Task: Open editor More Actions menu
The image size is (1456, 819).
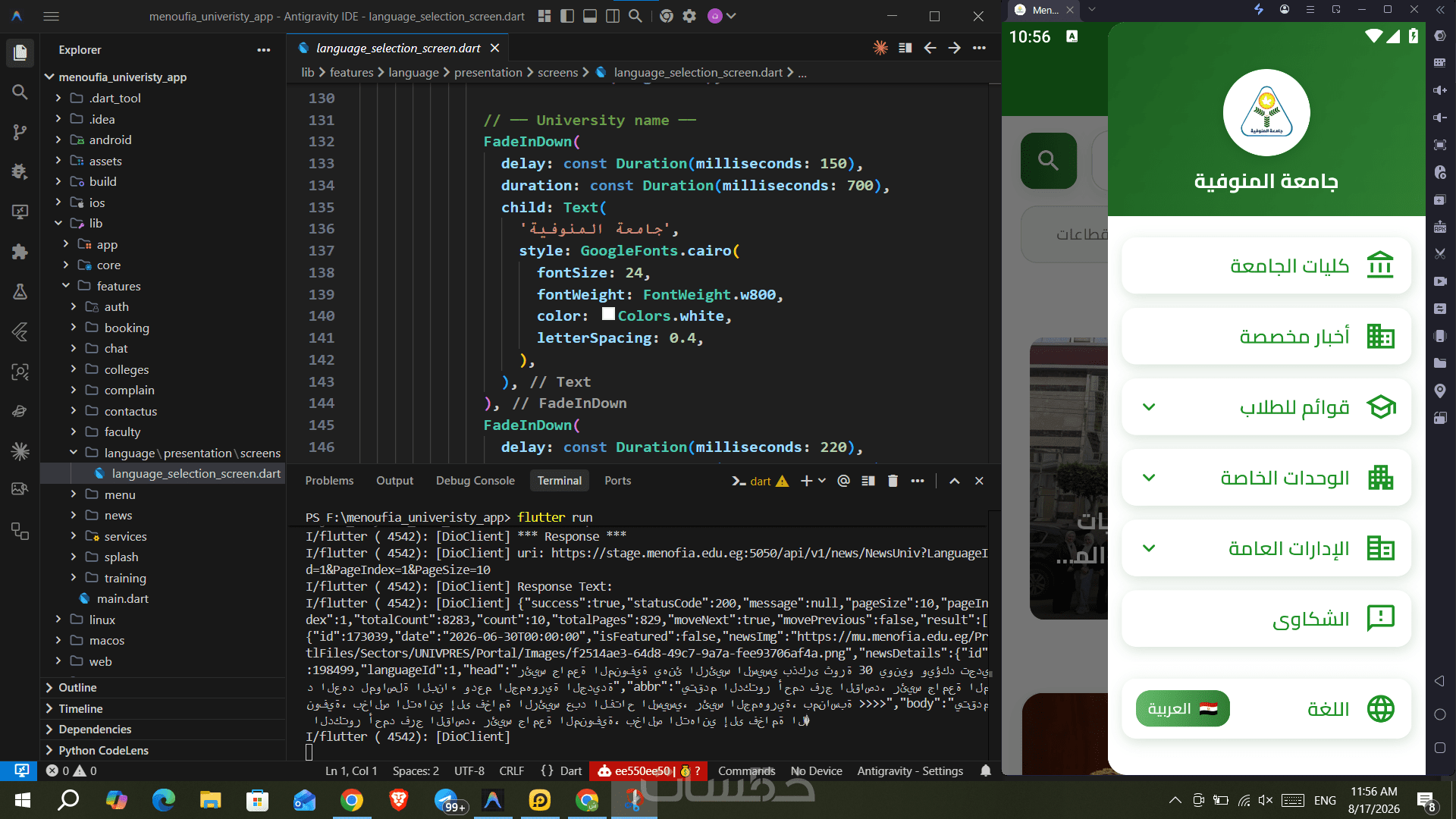Action: coord(979,48)
